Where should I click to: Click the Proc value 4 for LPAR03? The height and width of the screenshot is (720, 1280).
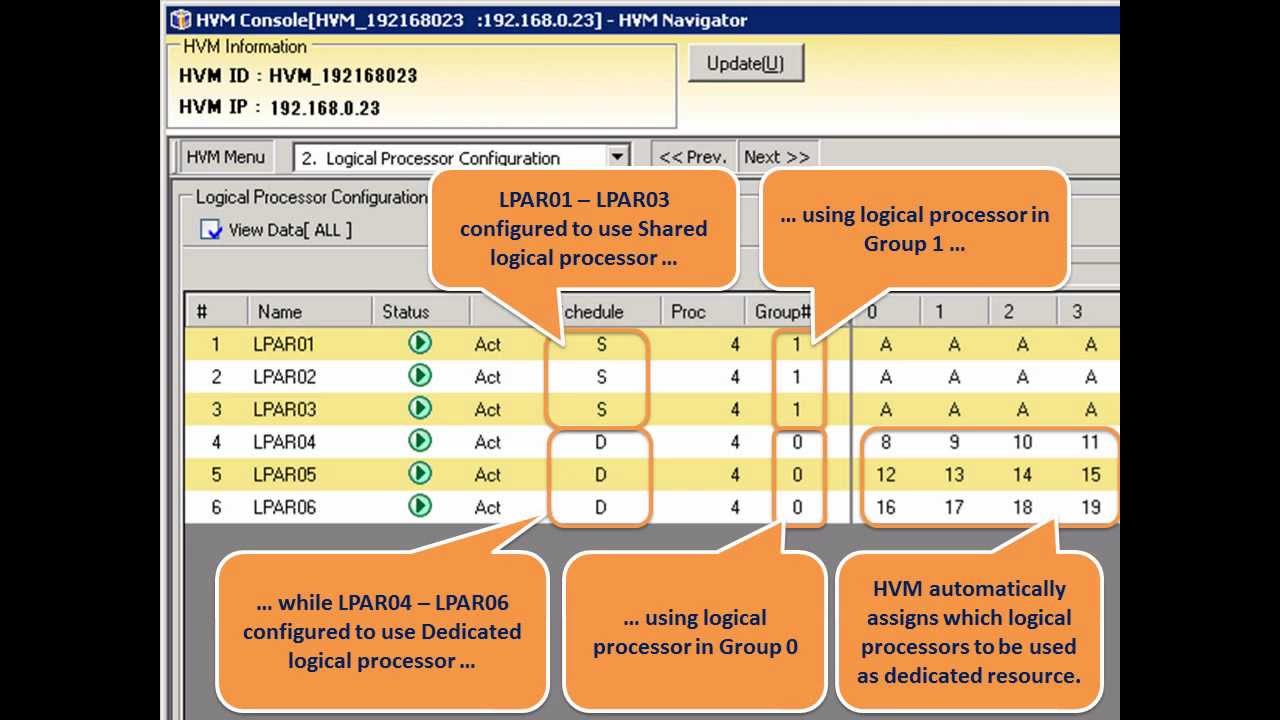(x=735, y=409)
